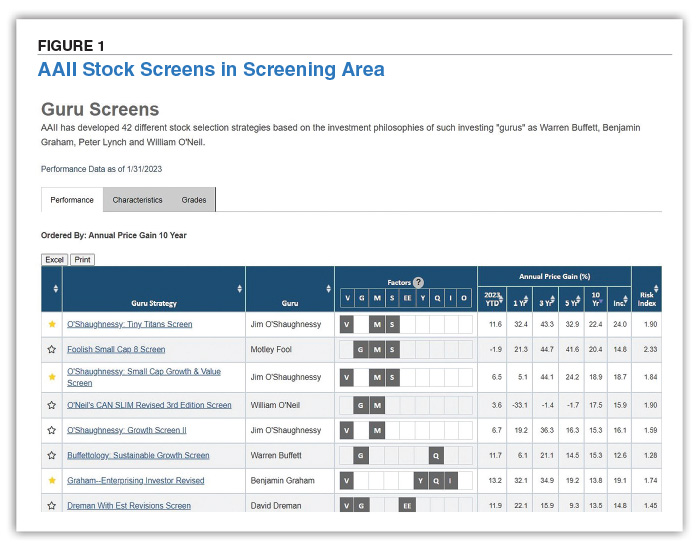This screenshot has width=700, height=548.
Task: Select the Q factor header box
Action: point(437,298)
